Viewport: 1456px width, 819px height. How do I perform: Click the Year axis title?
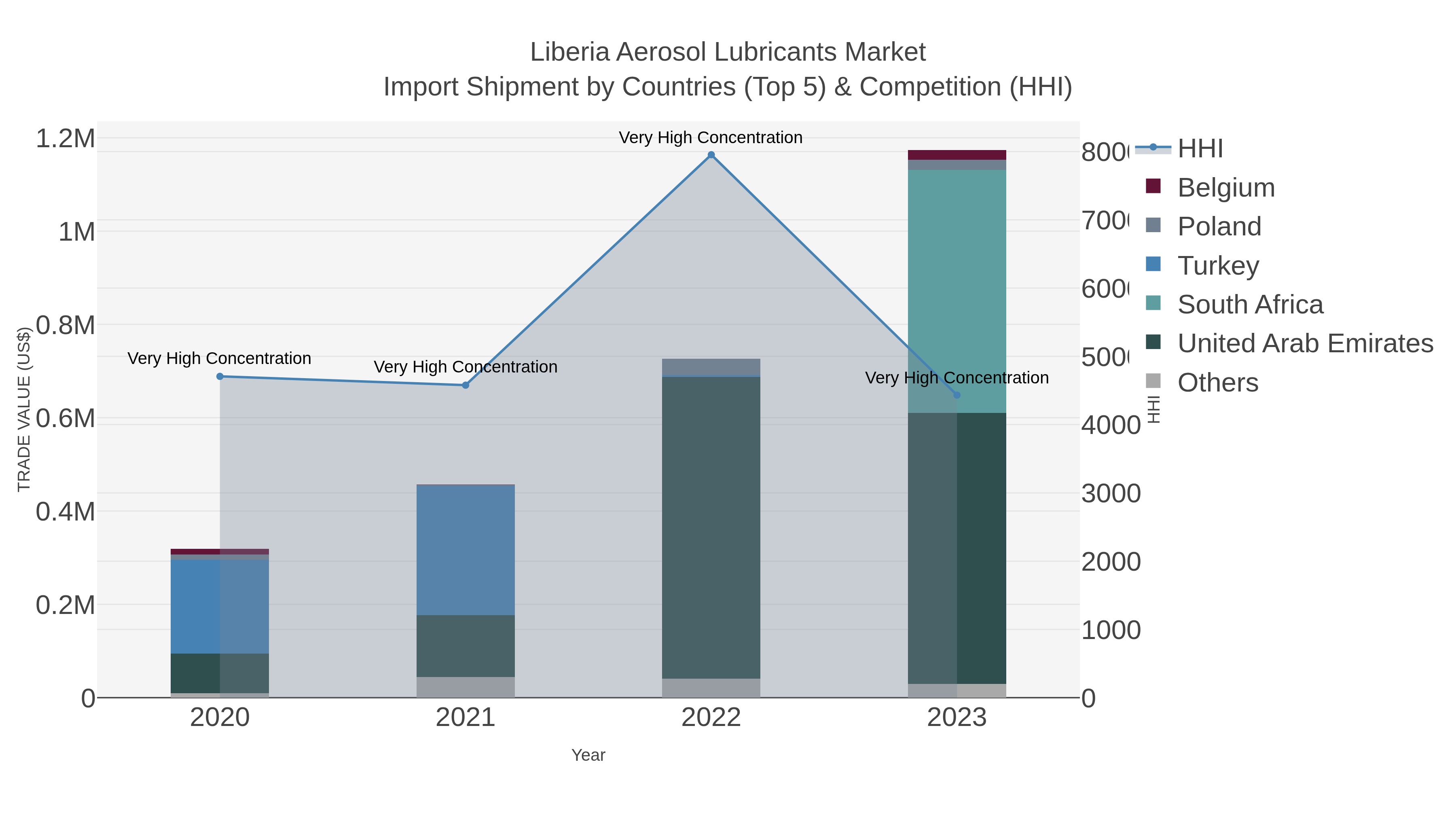tap(588, 755)
